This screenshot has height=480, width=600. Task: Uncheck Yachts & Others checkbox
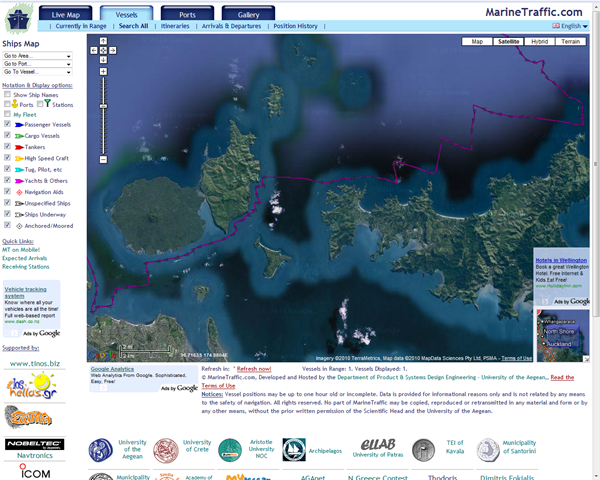(7, 180)
